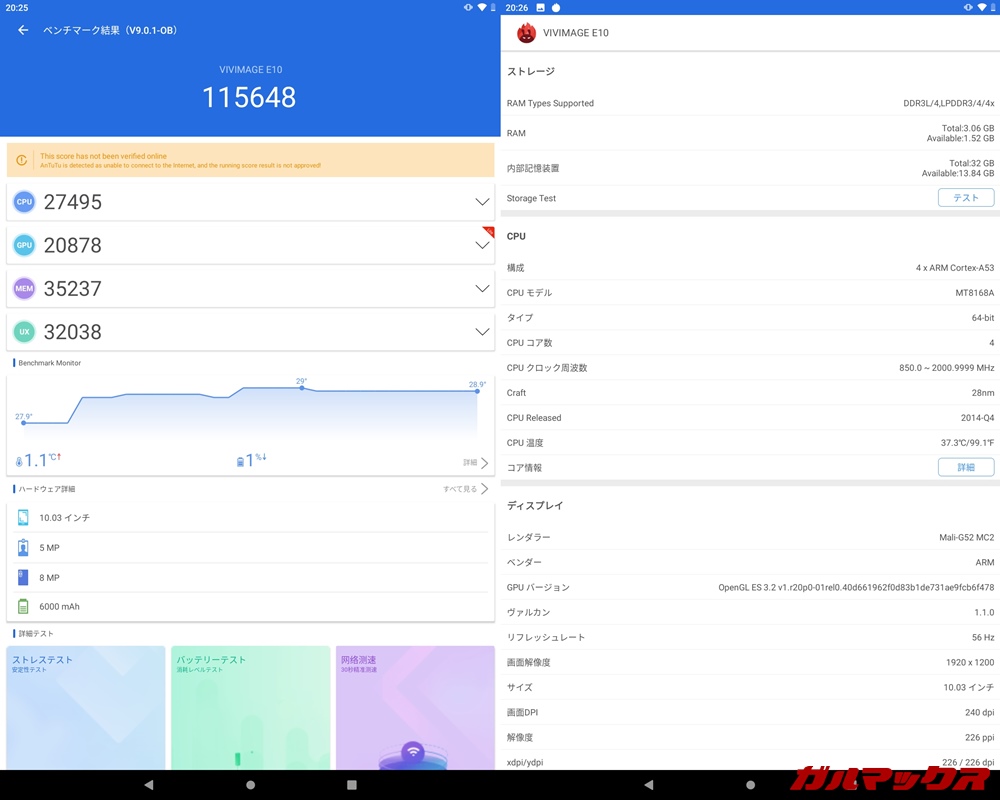The image size is (1000, 800).
Task: Tap the UX category icon beside 32038
Action: [x=24, y=331]
